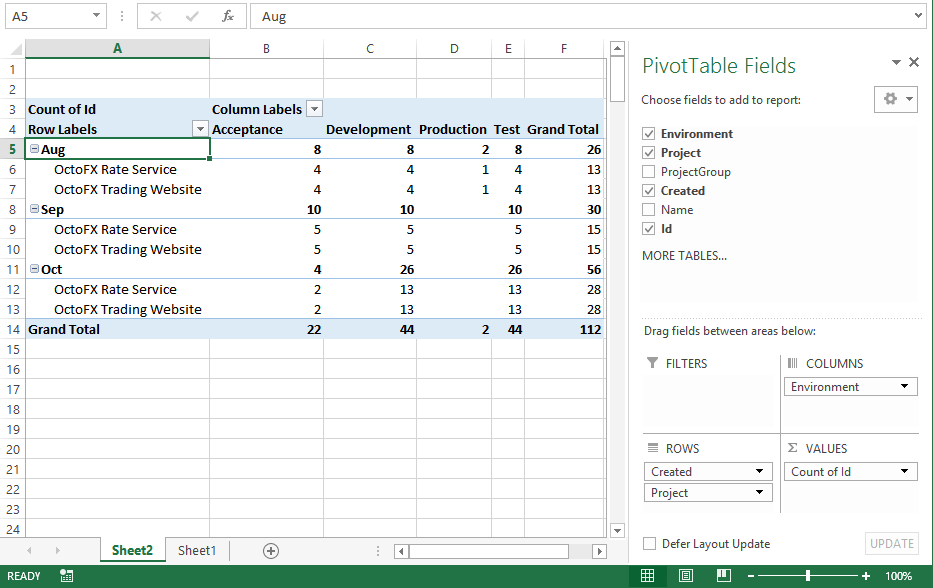933x588 pixels.
Task: Uncheck the Id field
Action: coord(649,229)
